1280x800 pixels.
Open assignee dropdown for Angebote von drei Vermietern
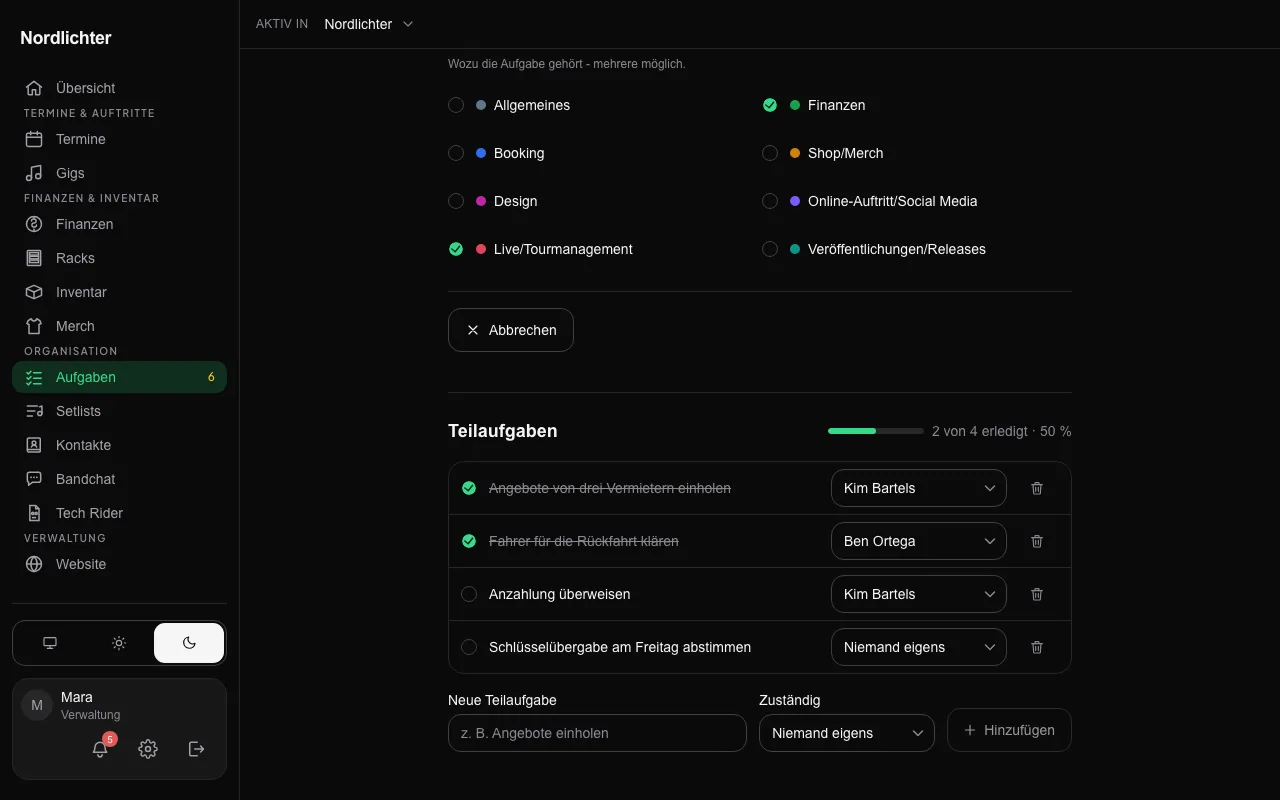(919, 488)
